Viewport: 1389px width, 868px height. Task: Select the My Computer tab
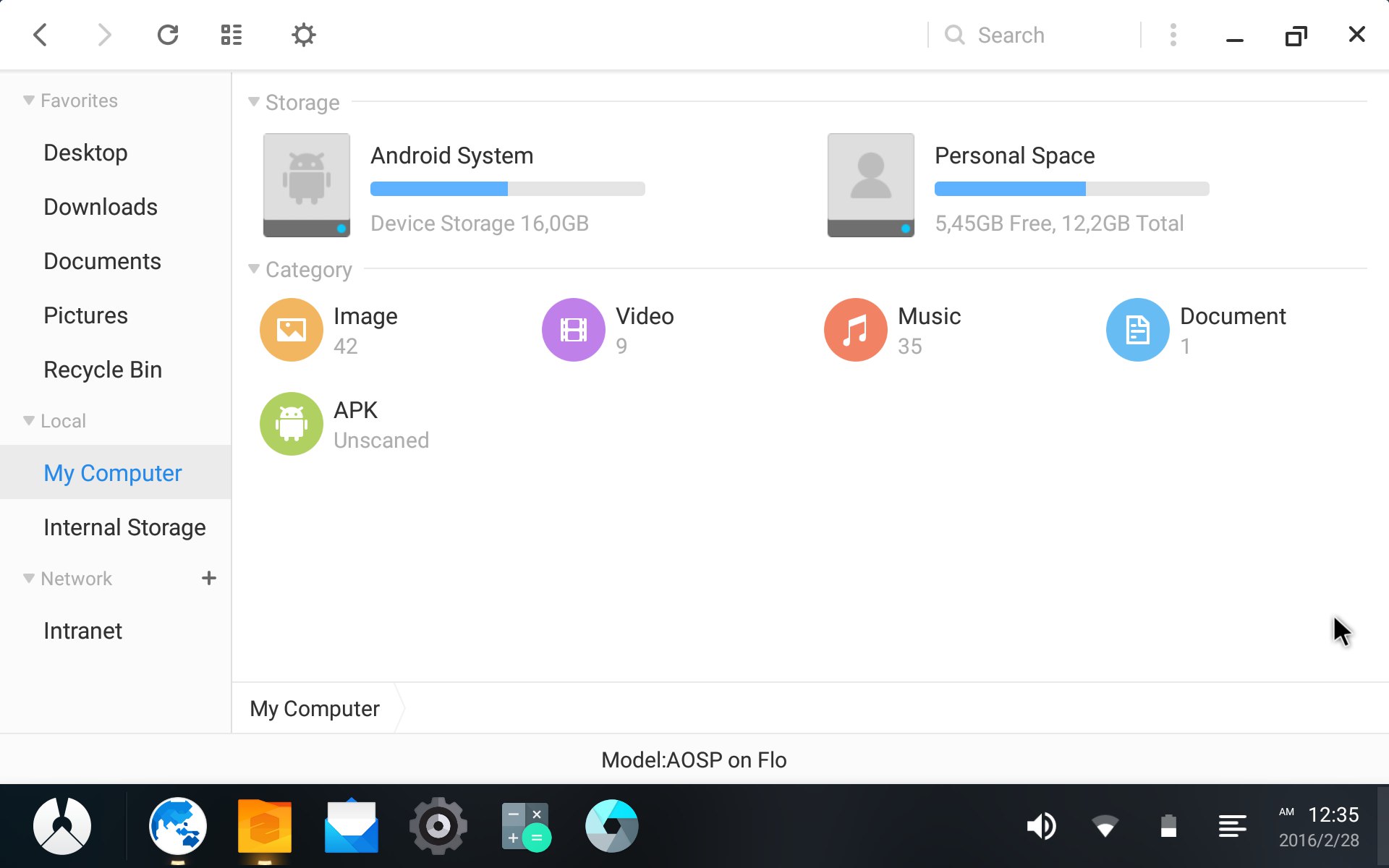click(314, 708)
